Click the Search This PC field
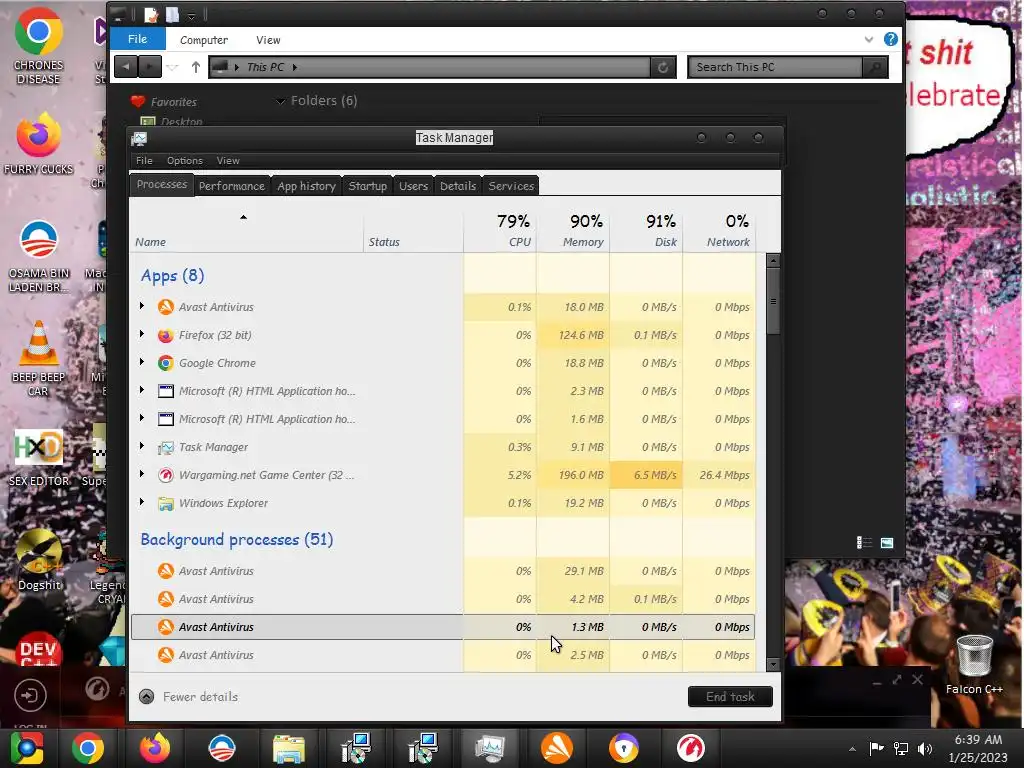This screenshot has height=768, width=1024. 775,67
